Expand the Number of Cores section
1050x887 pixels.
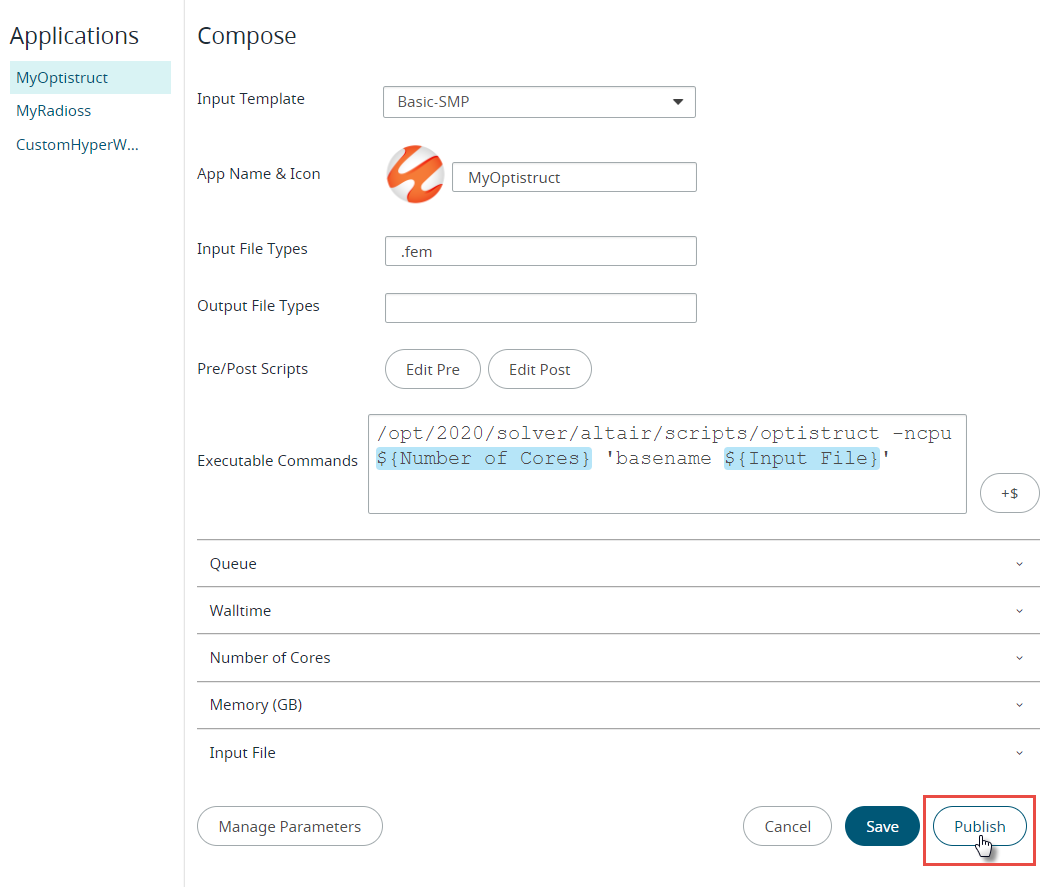[618, 658]
